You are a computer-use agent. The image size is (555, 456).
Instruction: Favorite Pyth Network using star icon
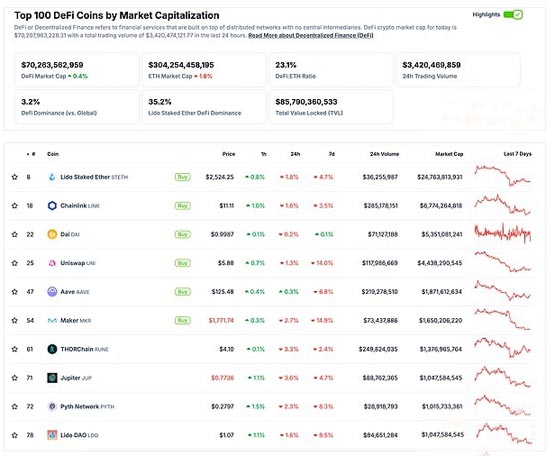[x=15, y=406]
